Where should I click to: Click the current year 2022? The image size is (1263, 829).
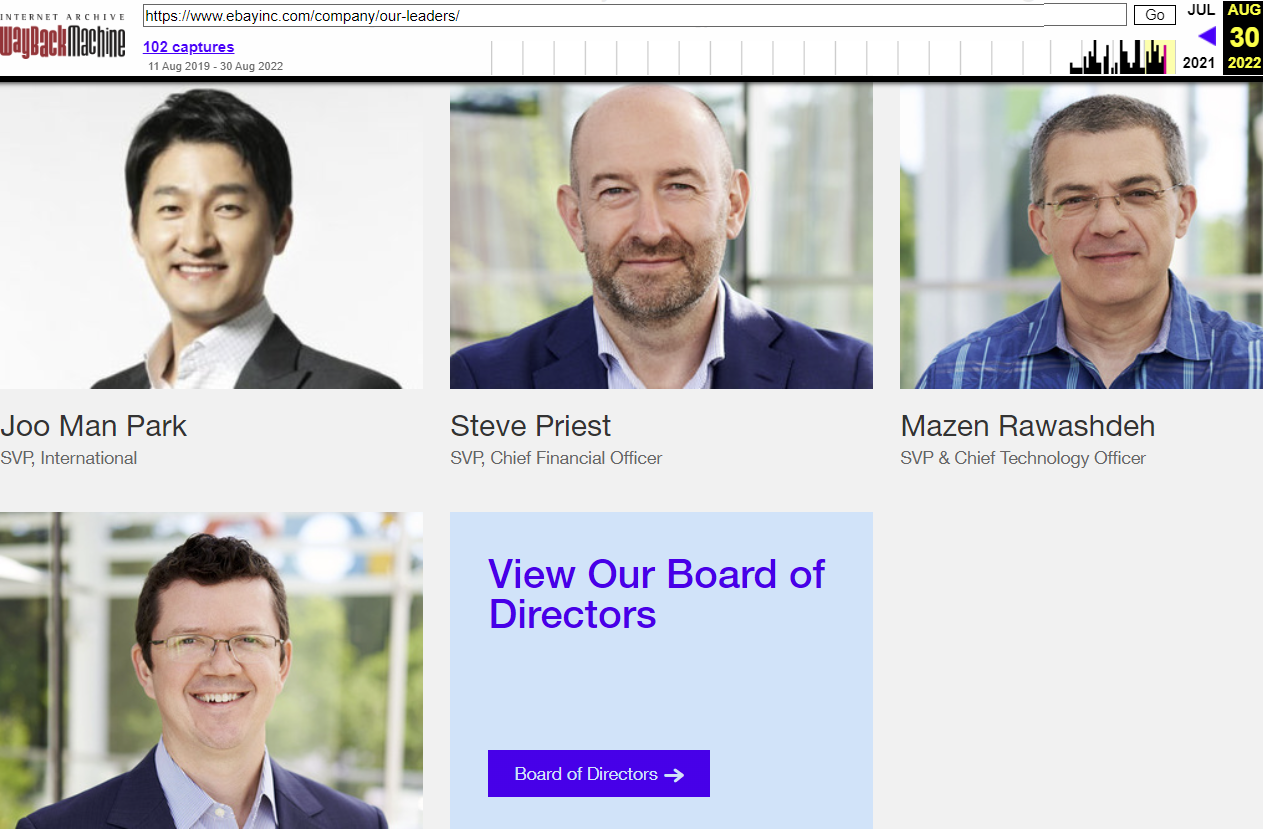point(1244,63)
